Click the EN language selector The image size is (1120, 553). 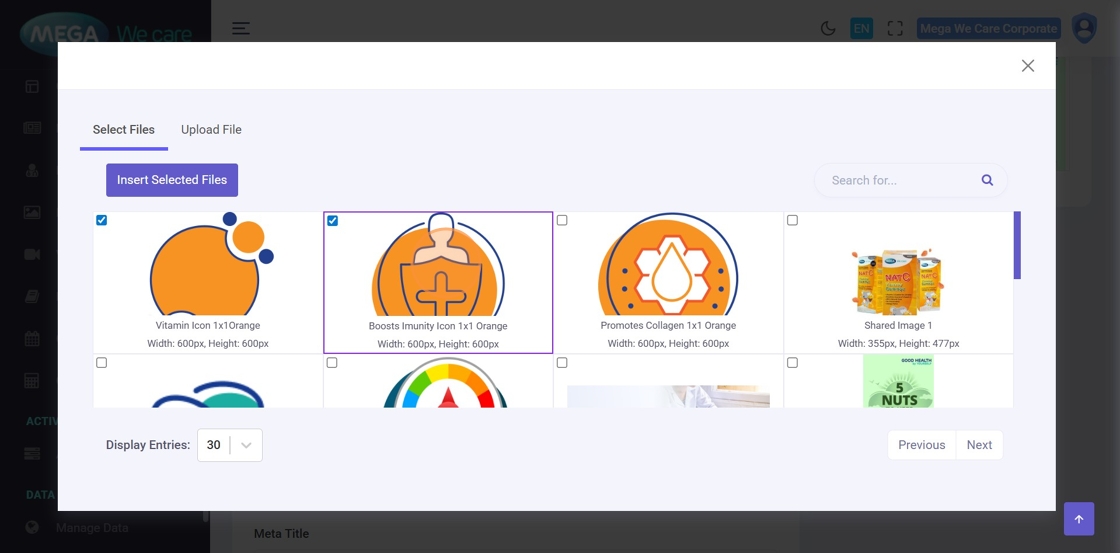(861, 29)
